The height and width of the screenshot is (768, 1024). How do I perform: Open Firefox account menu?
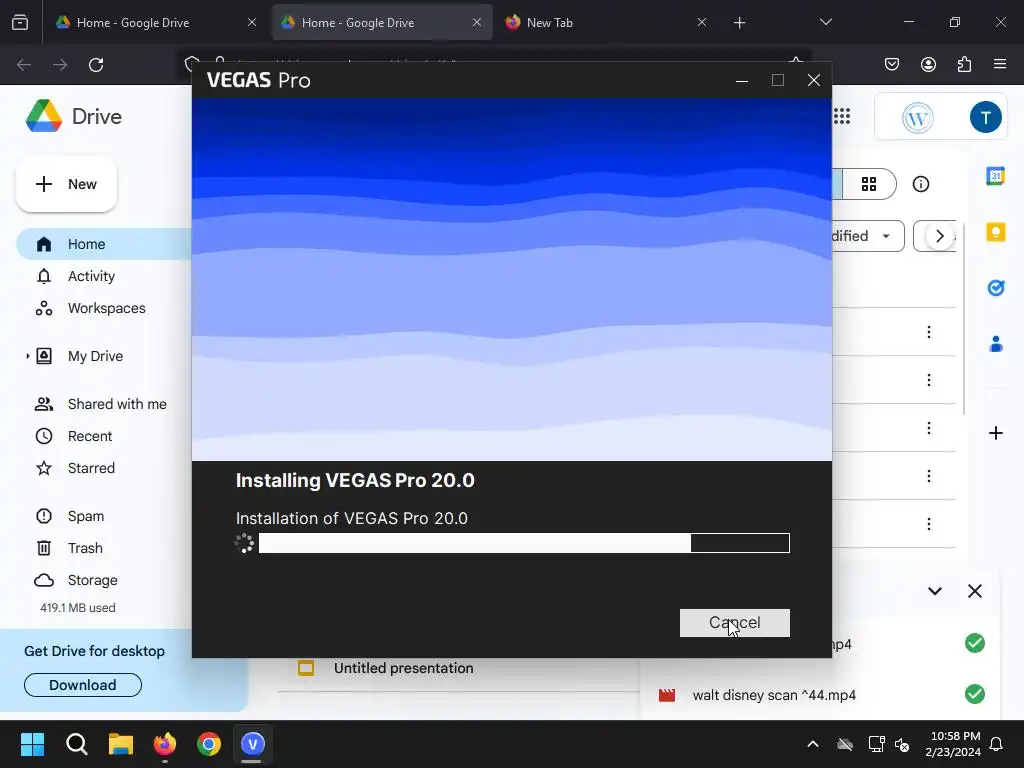point(928,64)
